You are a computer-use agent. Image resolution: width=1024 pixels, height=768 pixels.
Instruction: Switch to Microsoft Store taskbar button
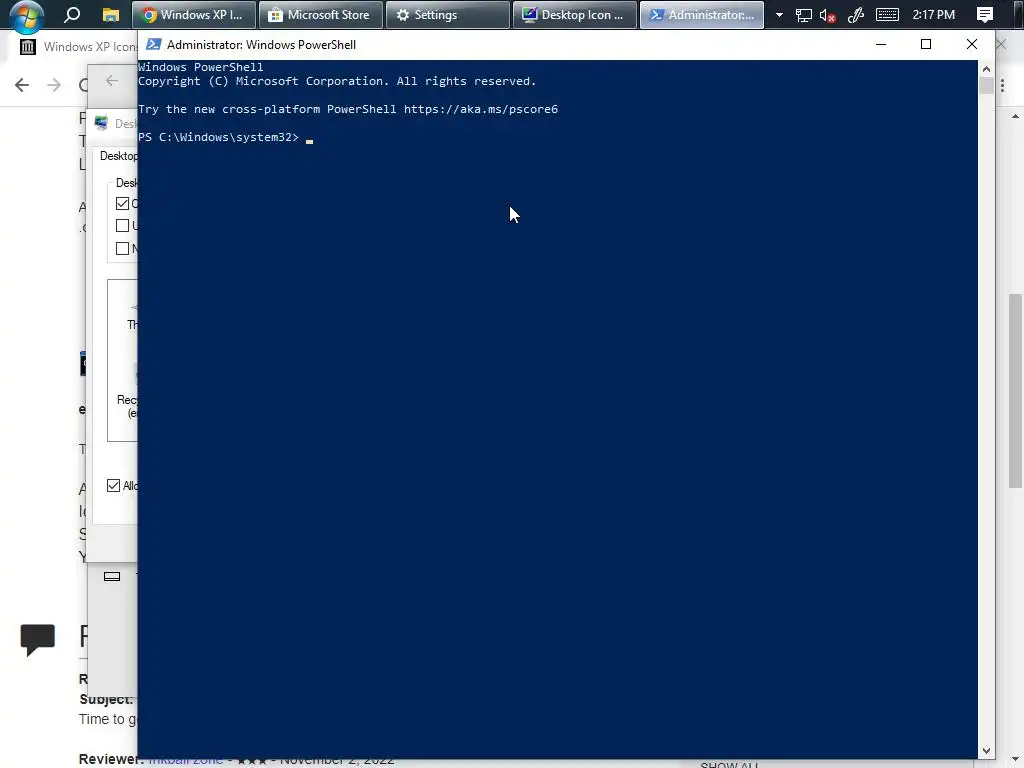[x=320, y=14]
